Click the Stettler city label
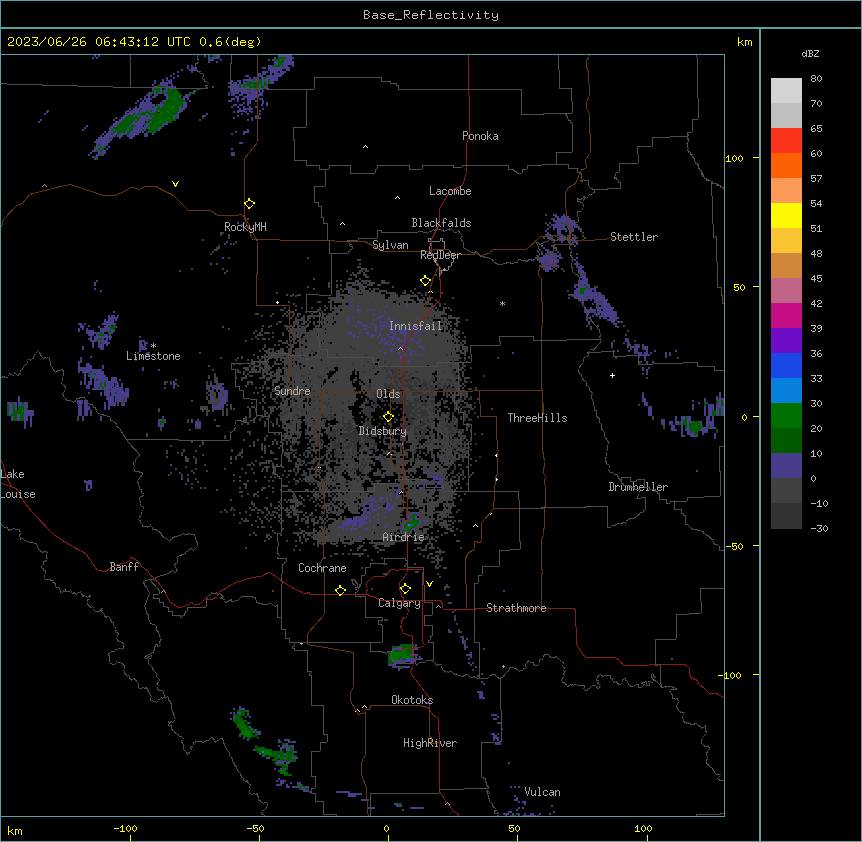This screenshot has width=862, height=842. tap(634, 237)
